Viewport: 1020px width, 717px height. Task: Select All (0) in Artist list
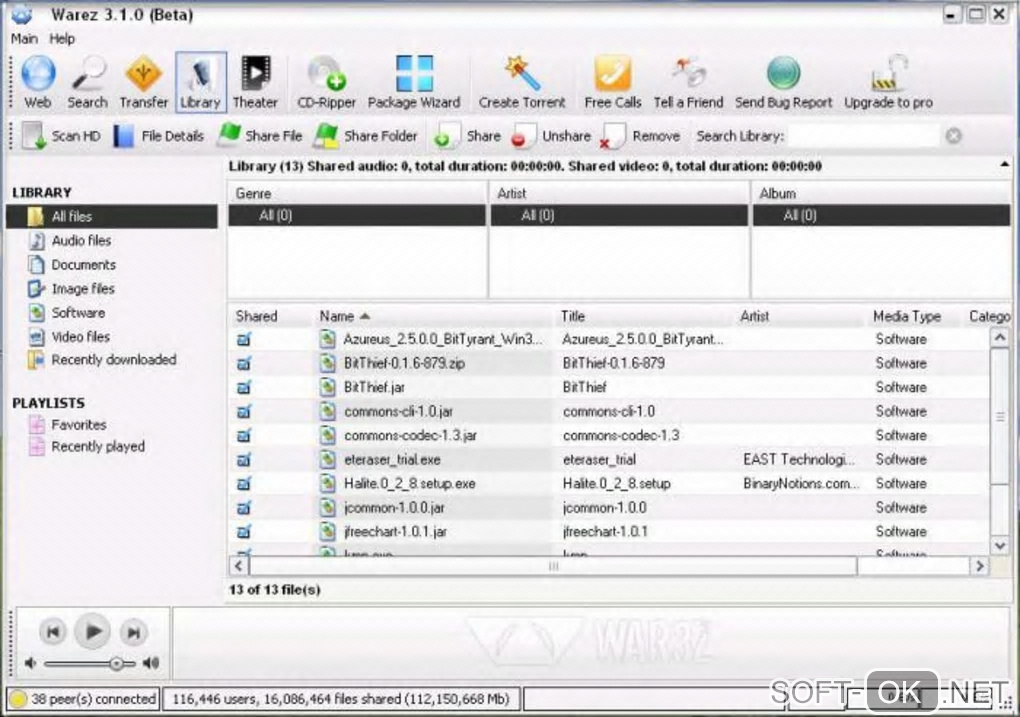[x=619, y=215]
